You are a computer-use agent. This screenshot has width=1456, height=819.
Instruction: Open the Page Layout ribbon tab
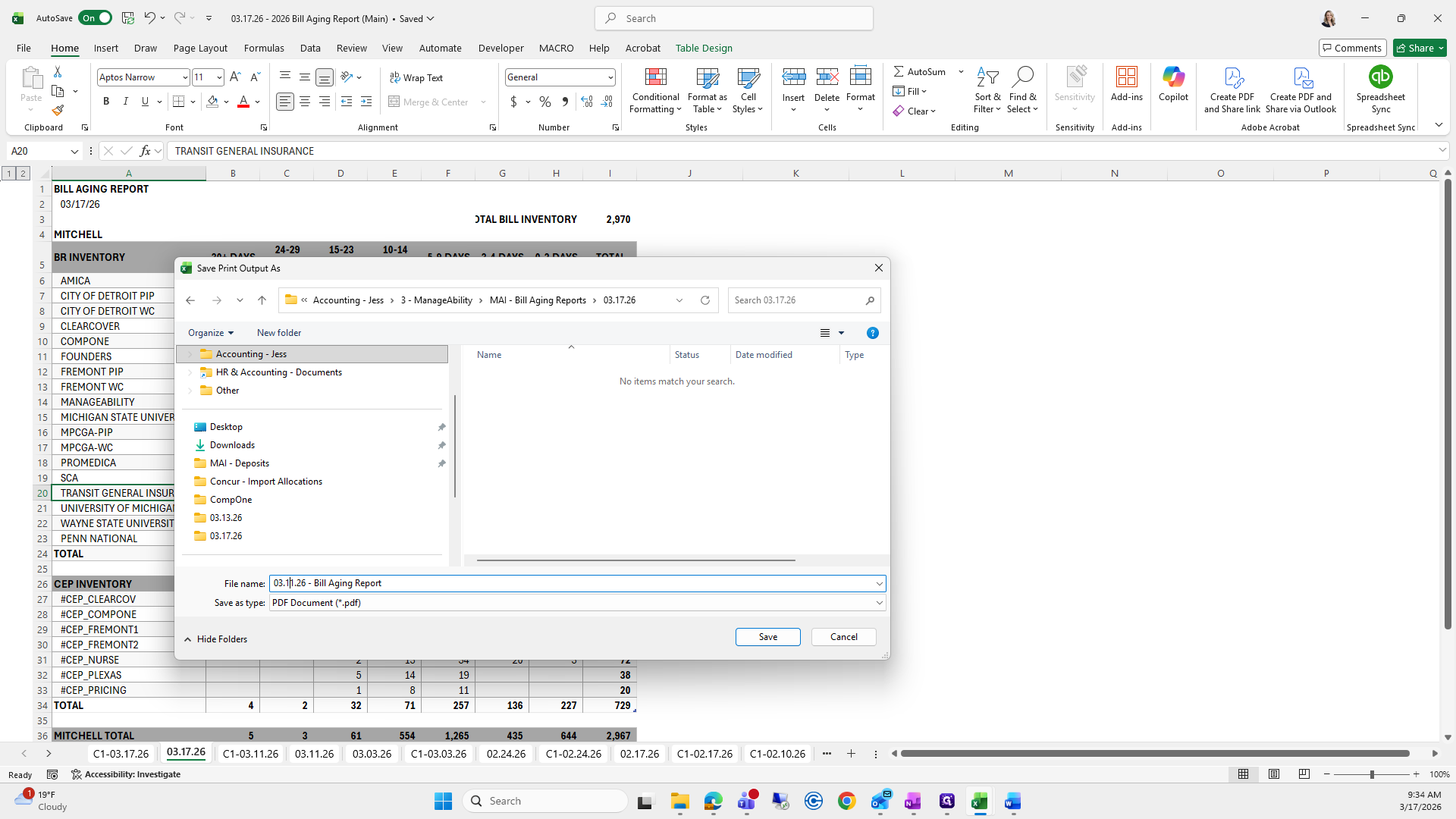(x=200, y=48)
